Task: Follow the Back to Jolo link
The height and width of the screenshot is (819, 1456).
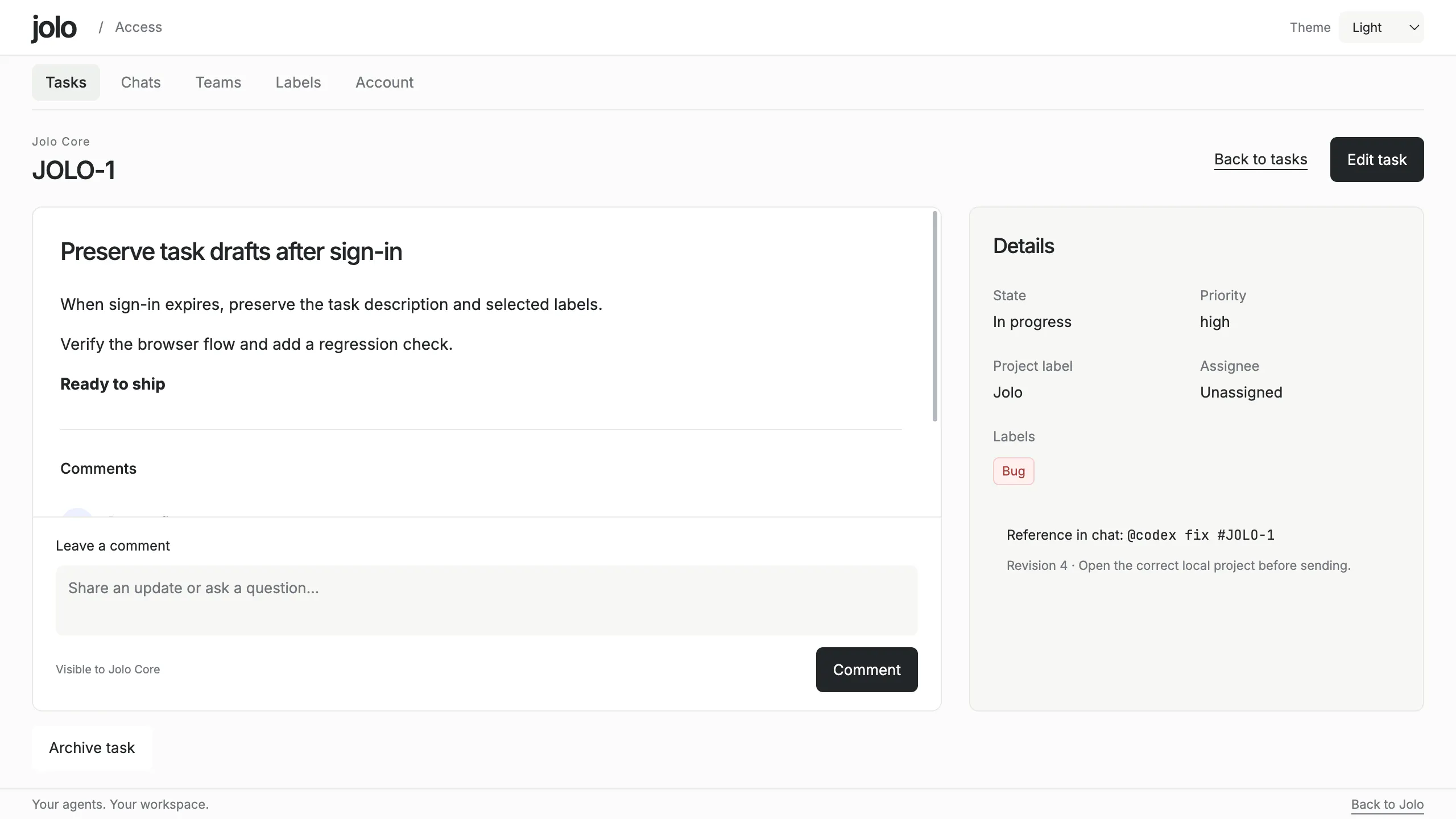Action: point(1387,804)
